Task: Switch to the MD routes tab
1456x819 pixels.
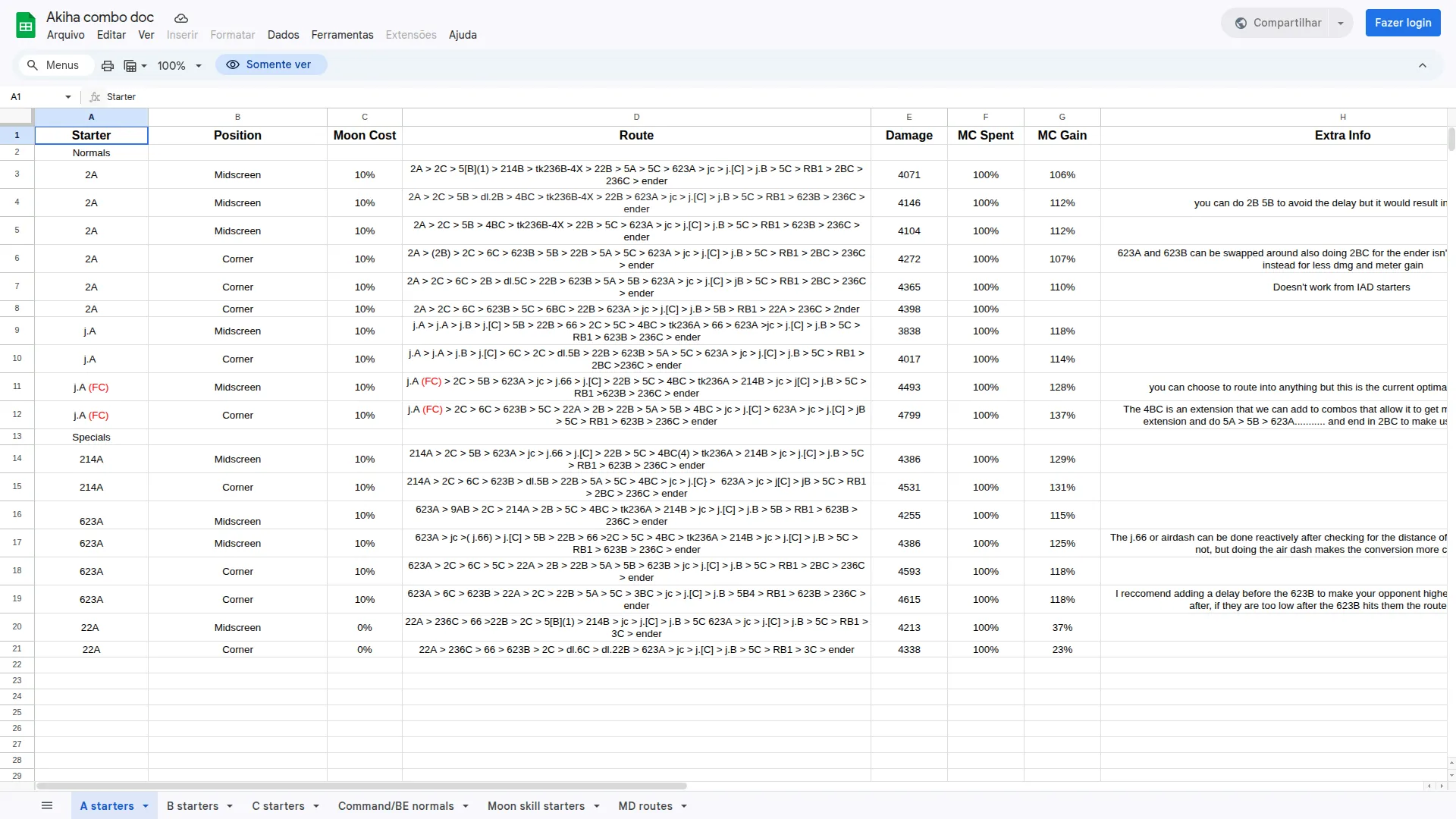Action: (x=645, y=806)
